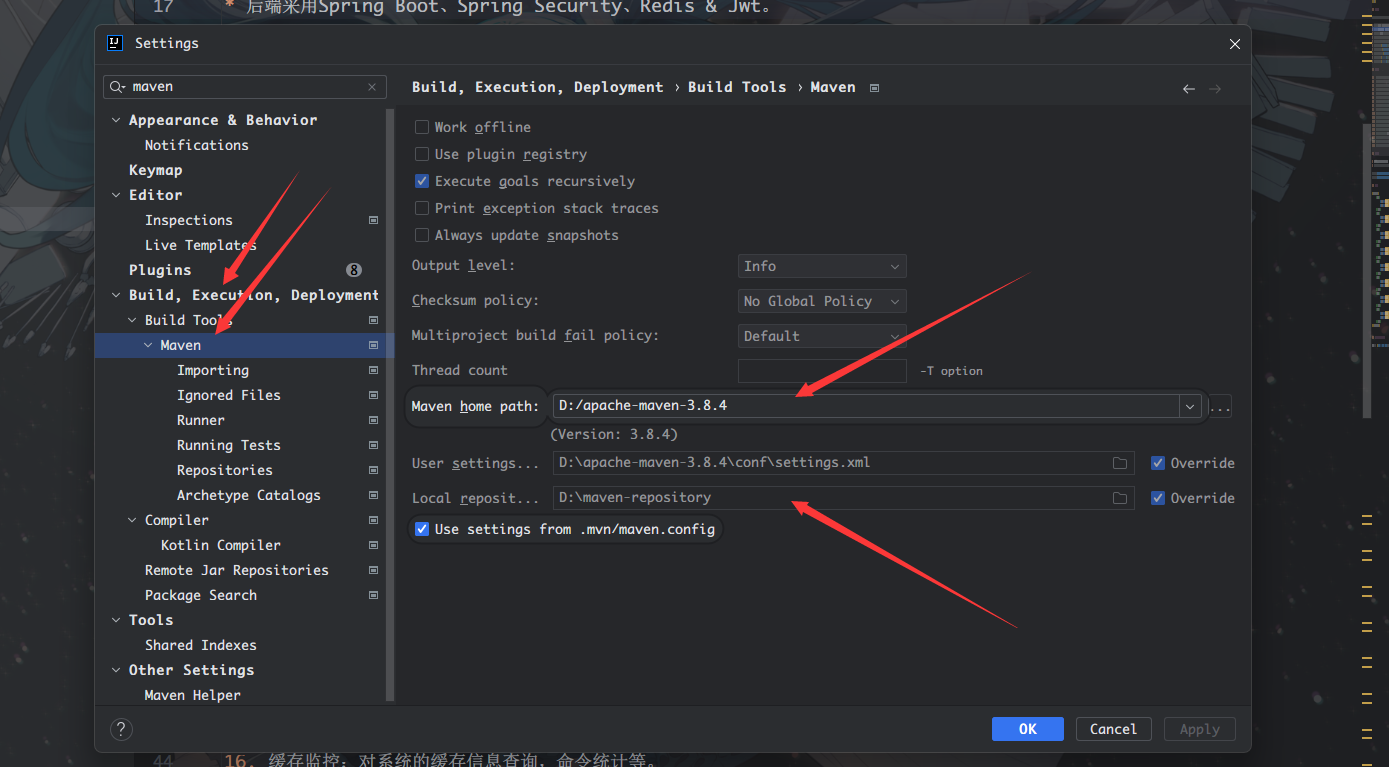Clear the maven search field text
Viewport: 1389px width, 767px height.
tap(372, 87)
